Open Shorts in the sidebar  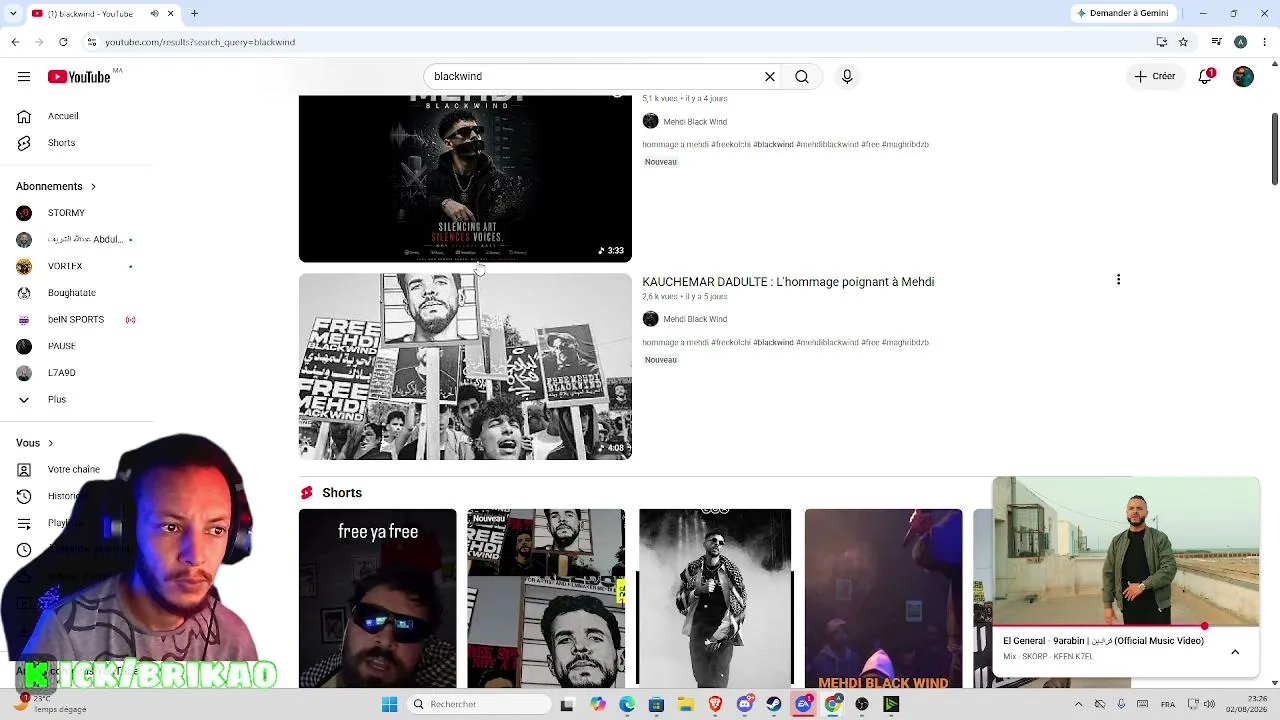pyautogui.click(x=76, y=143)
